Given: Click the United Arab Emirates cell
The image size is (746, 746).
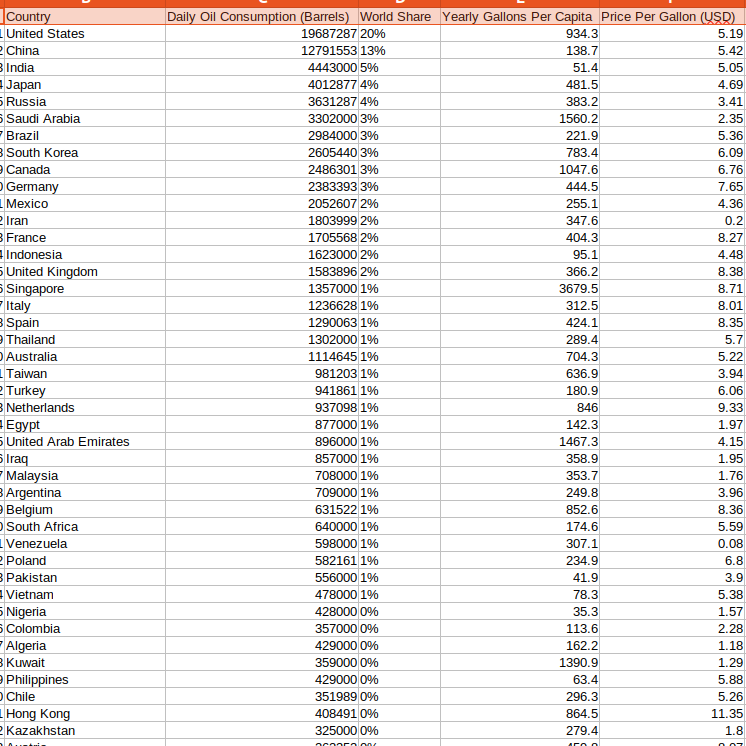Looking at the screenshot, I should coord(85,442).
